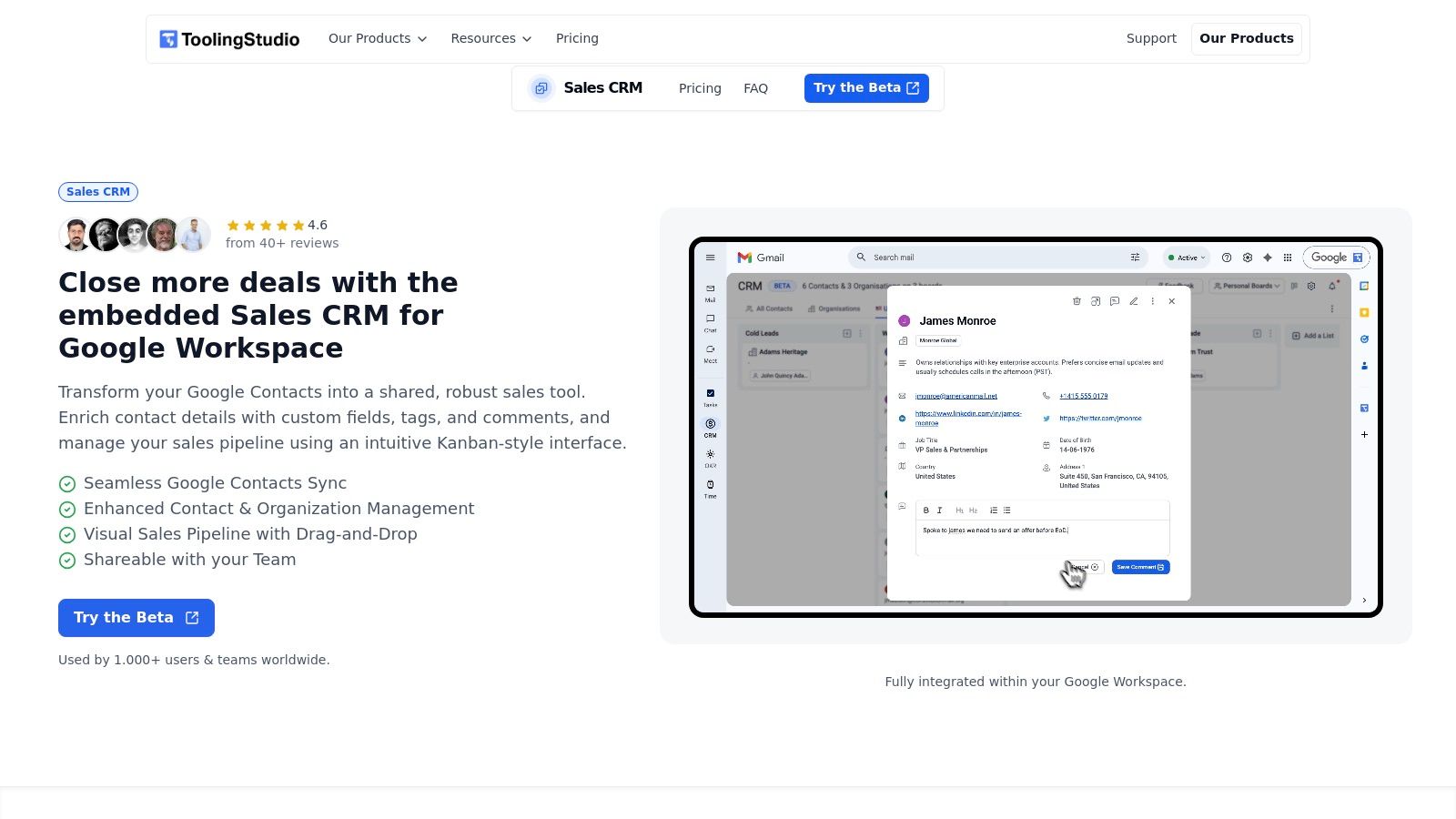Edit James Monroe with the pencil icon
The height and width of the screenshot is (819, 1456).
point(1134,301)
